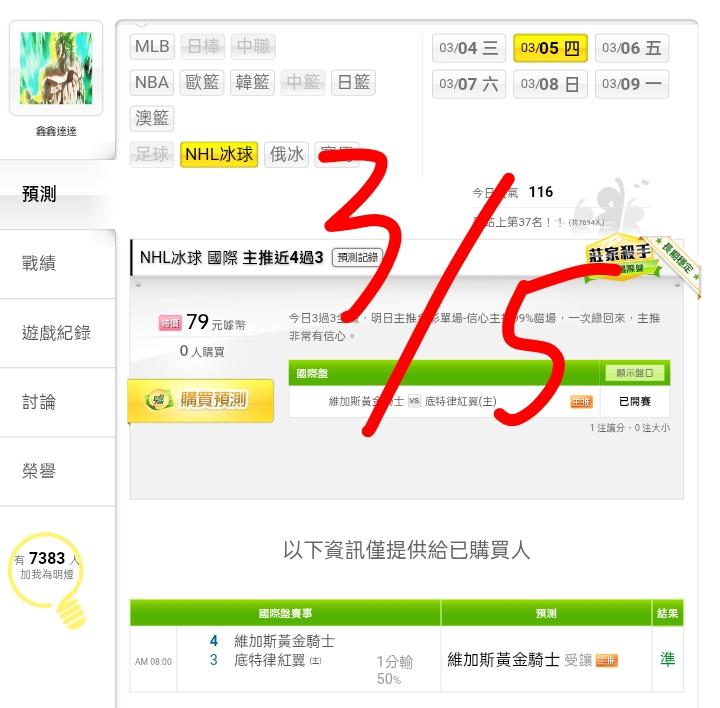Select the MLB league filter
The height and width of the screenshot is (708, 720).
click(152, 46)
